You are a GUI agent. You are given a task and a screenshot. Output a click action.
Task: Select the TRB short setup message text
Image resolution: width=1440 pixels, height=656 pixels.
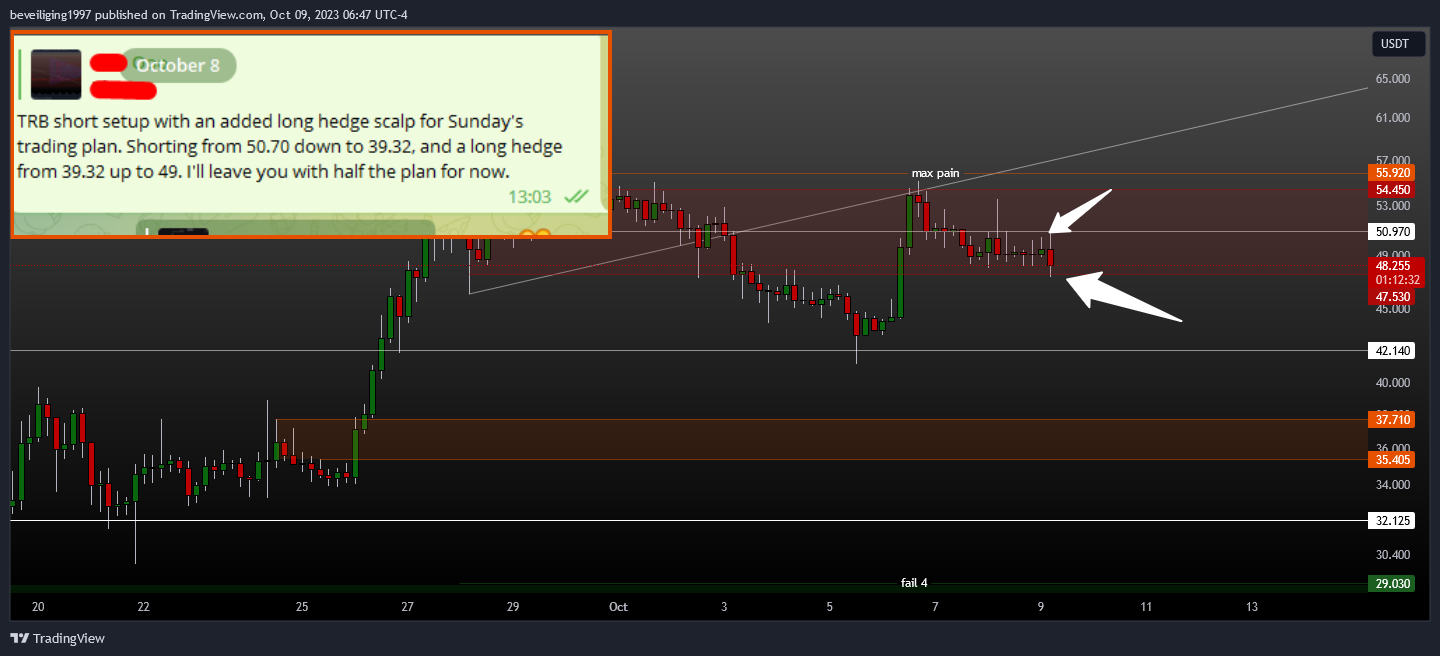tap(290, 146)
